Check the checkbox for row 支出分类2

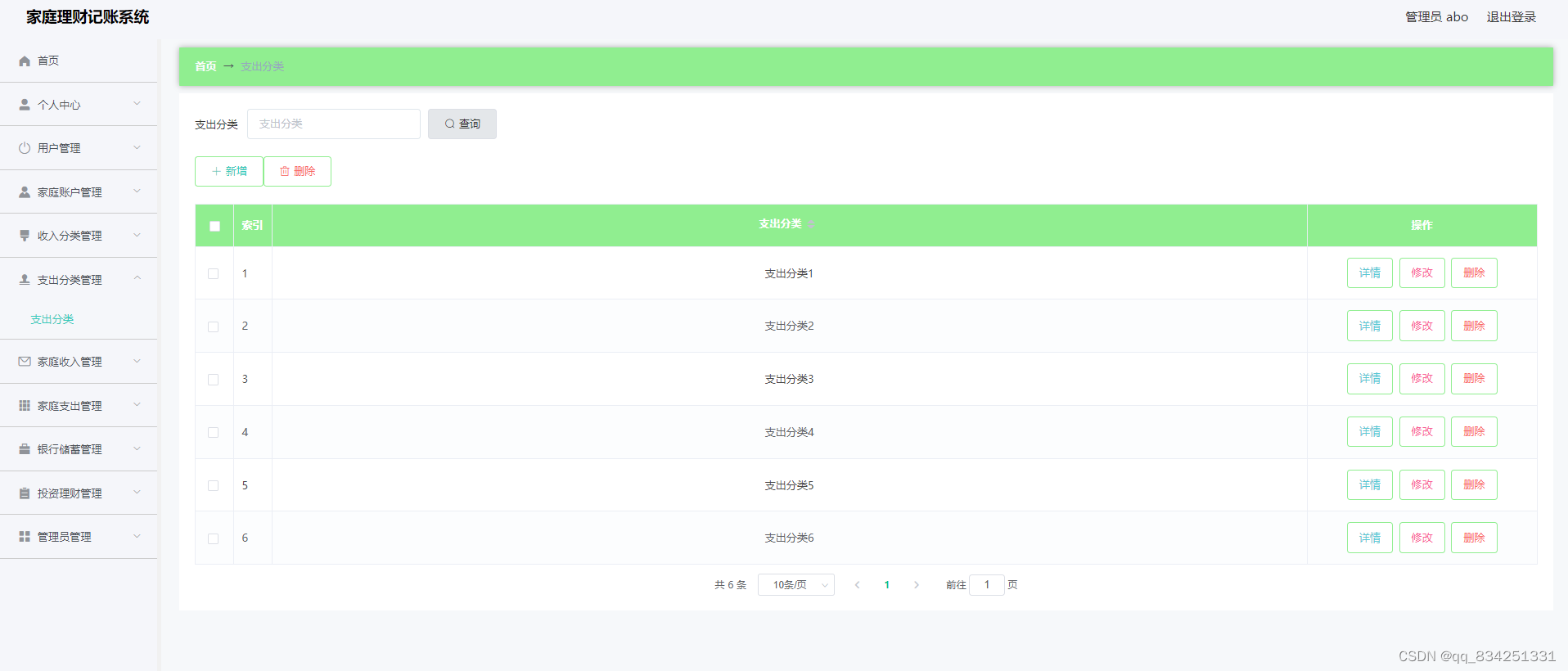[x=214, y=326]
